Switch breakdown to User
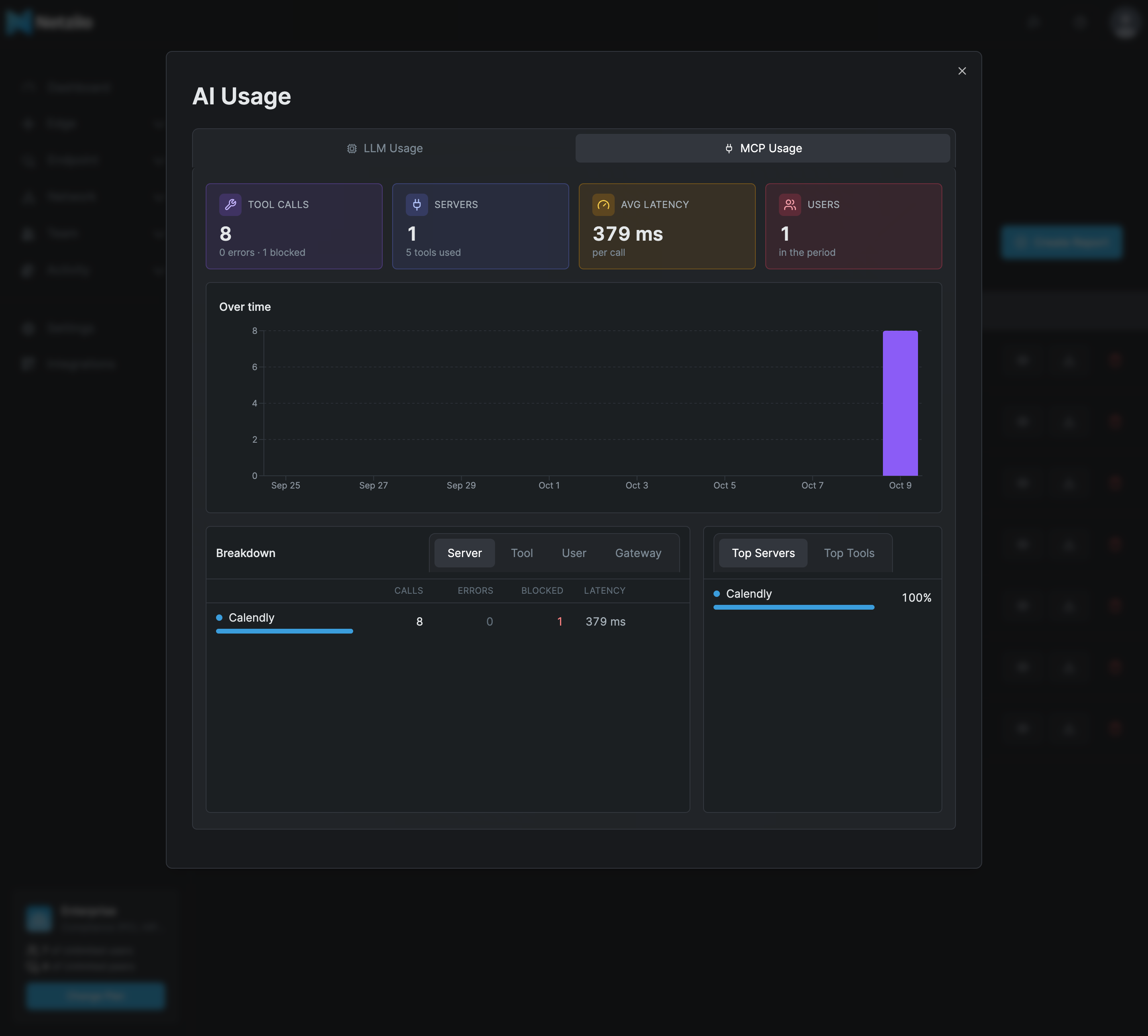The height and width of the screenshot is (1036, 1148). click(x=574, y=553)
